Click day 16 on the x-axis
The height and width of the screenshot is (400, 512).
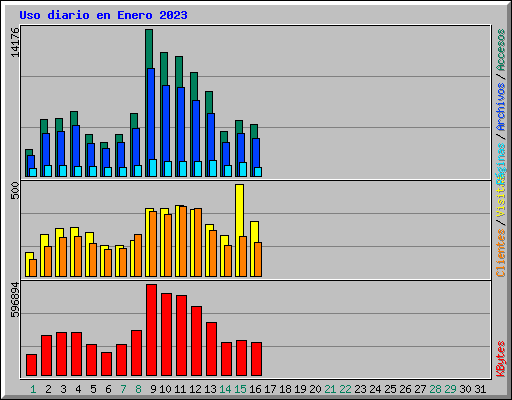pos(255,389)
